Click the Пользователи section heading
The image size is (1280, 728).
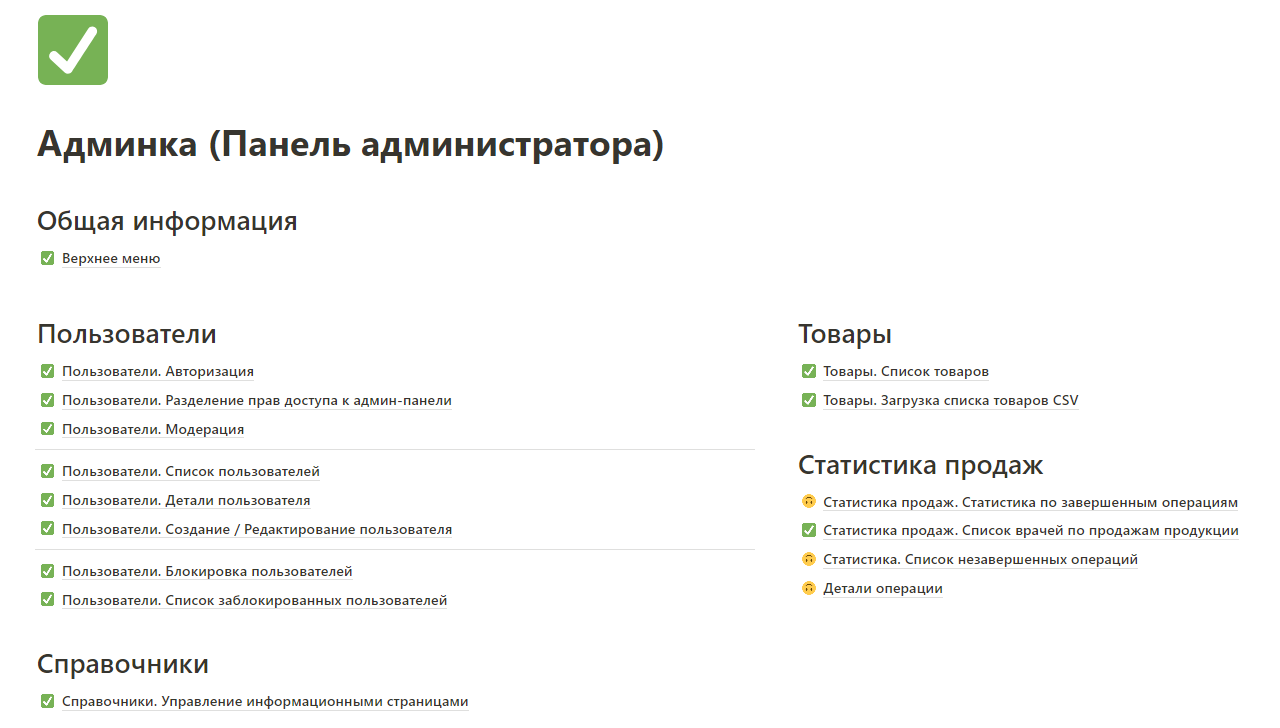(x=127, y=334)
